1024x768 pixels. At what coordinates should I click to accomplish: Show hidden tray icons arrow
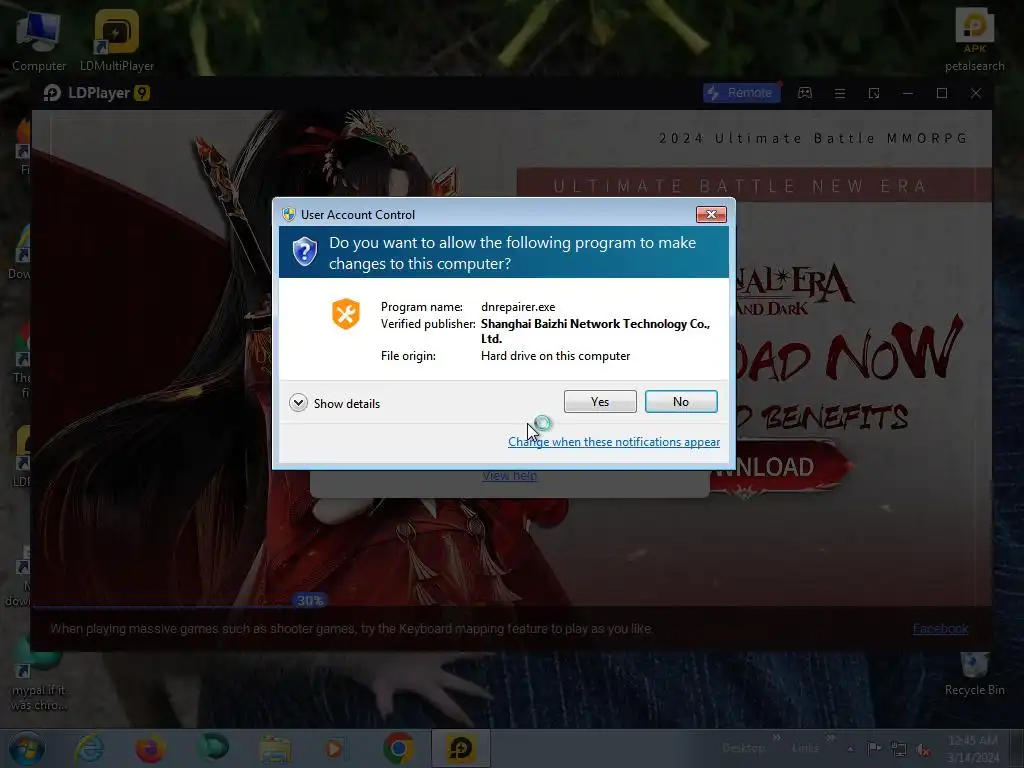[850, 749]
